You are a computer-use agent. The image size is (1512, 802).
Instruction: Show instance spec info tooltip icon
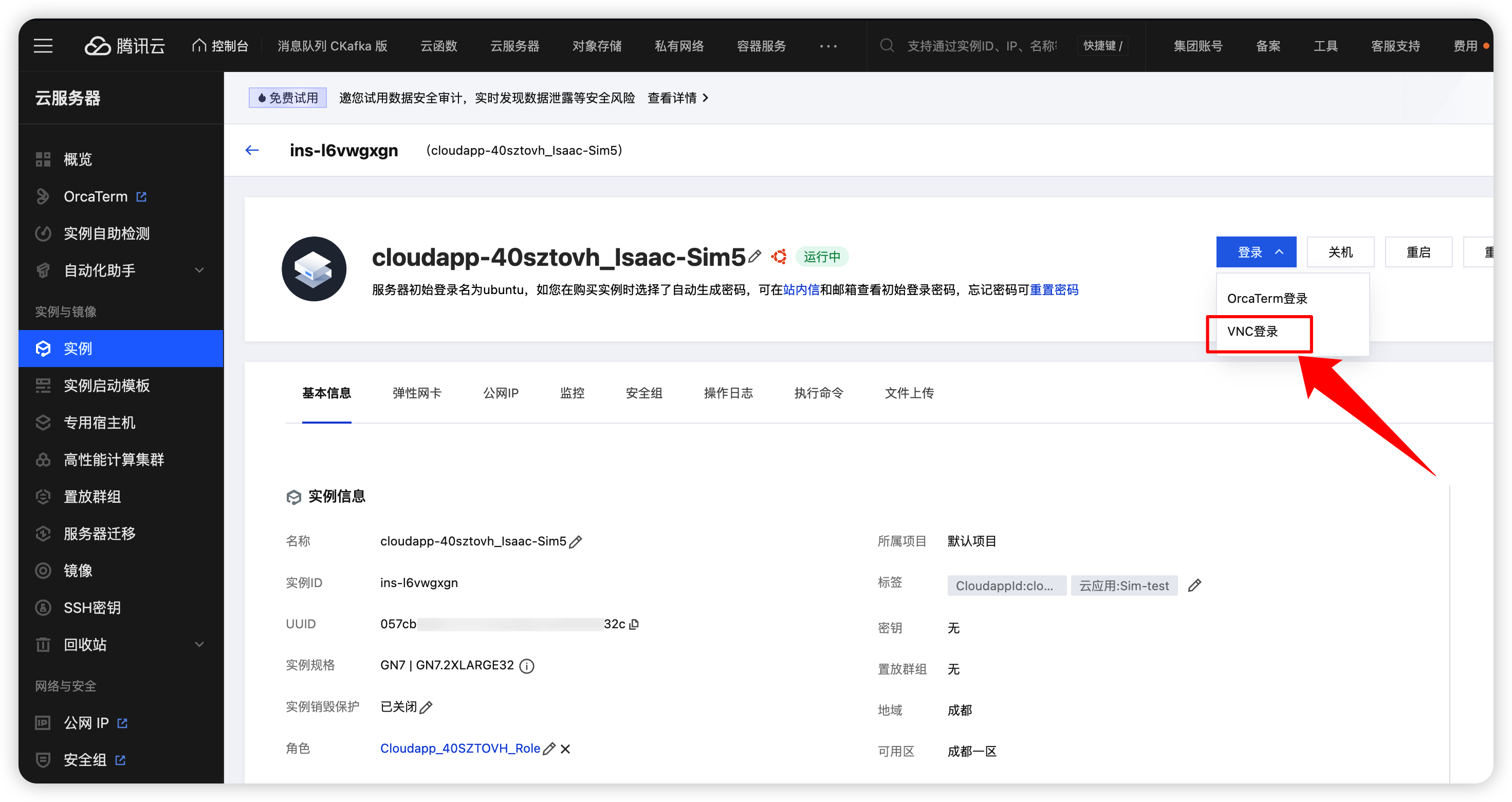tap(526, 666)
